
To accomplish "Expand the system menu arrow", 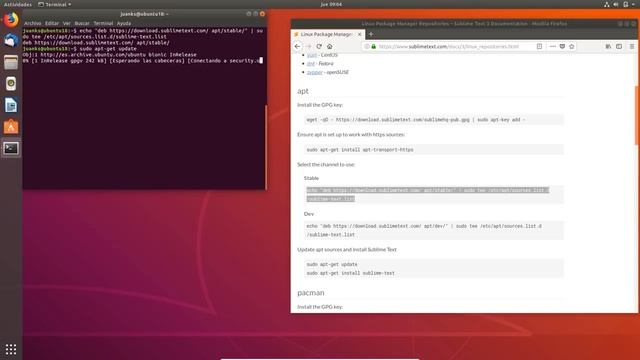I will (x=634, y=4).
